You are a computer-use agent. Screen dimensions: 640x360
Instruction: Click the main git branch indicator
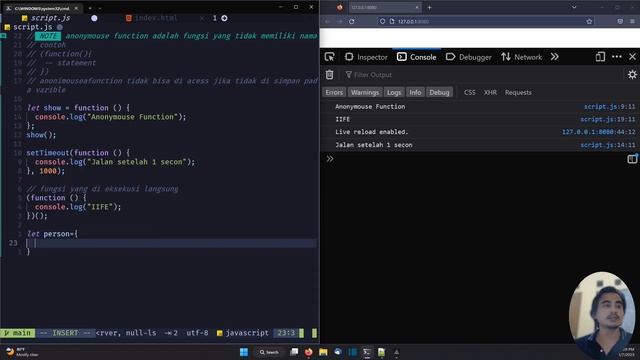18,333
